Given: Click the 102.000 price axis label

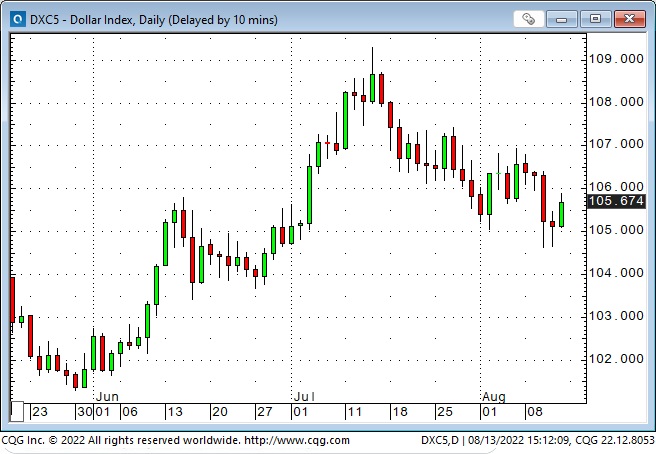Looking at the screenshot, I should (616, 359).
